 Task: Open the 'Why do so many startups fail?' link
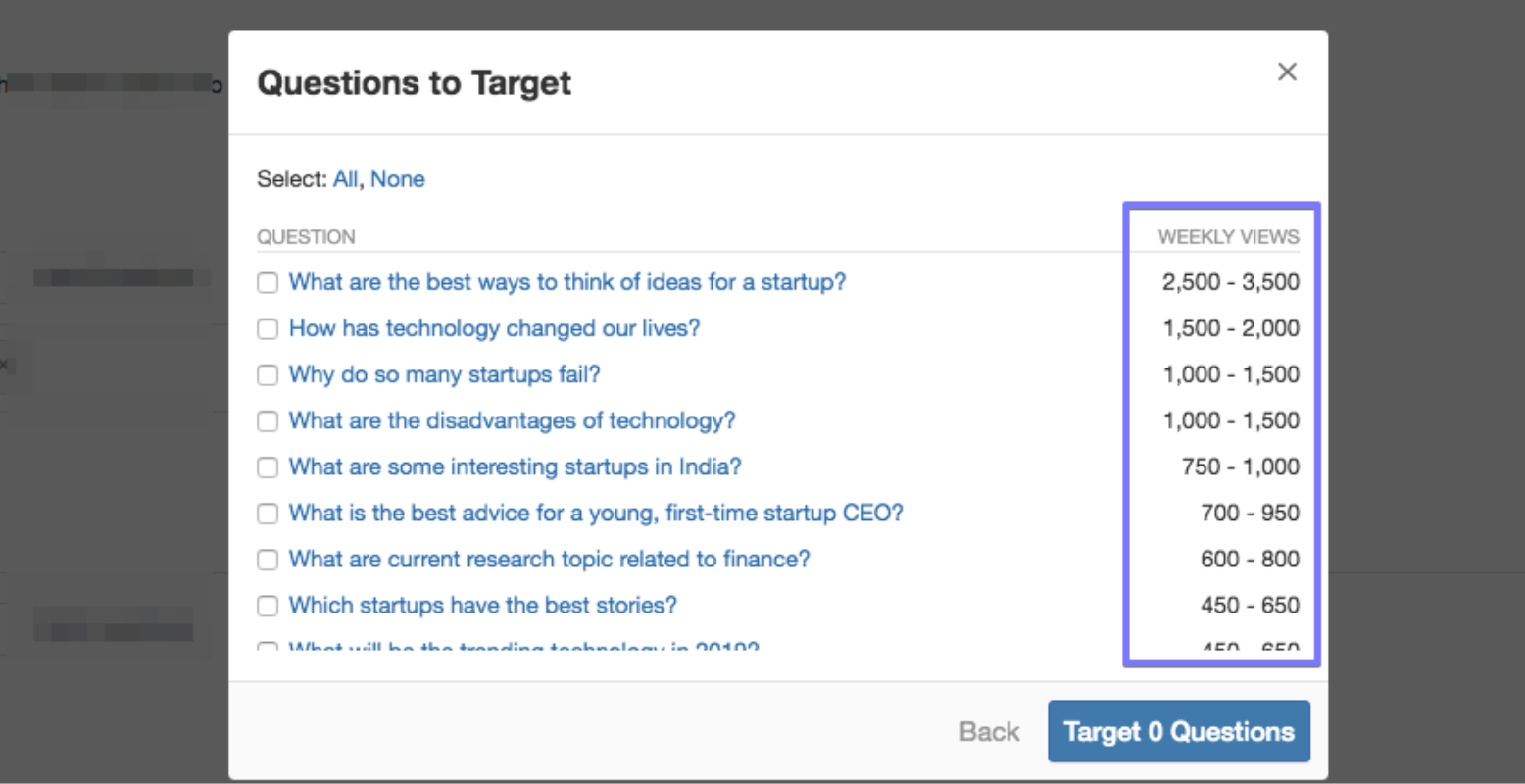(444, 374)
